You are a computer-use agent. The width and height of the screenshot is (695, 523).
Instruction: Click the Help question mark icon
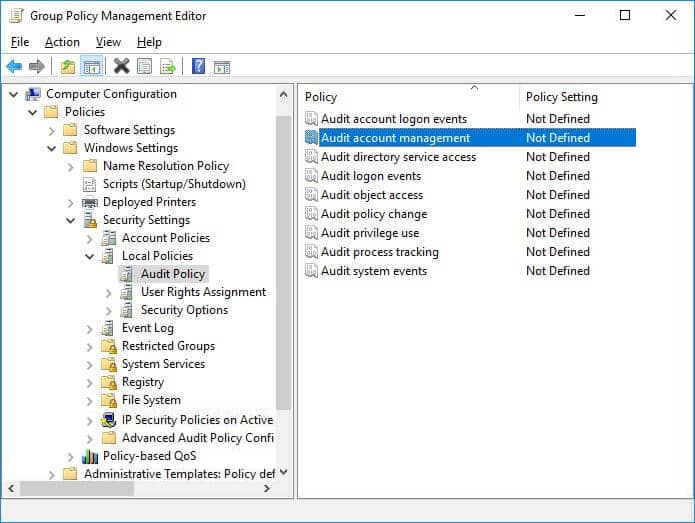pyautogui.click(x=198, y=66)
